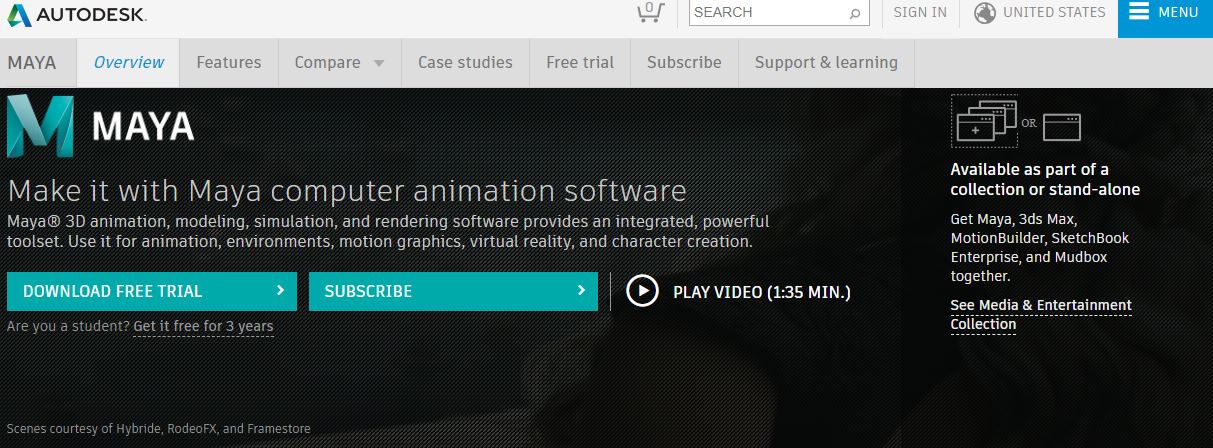Image resolution: width=1213 pixels, height=448 pixels.
Task: Click the stand-alone single window icon
Action: (x=1062, y=126)
